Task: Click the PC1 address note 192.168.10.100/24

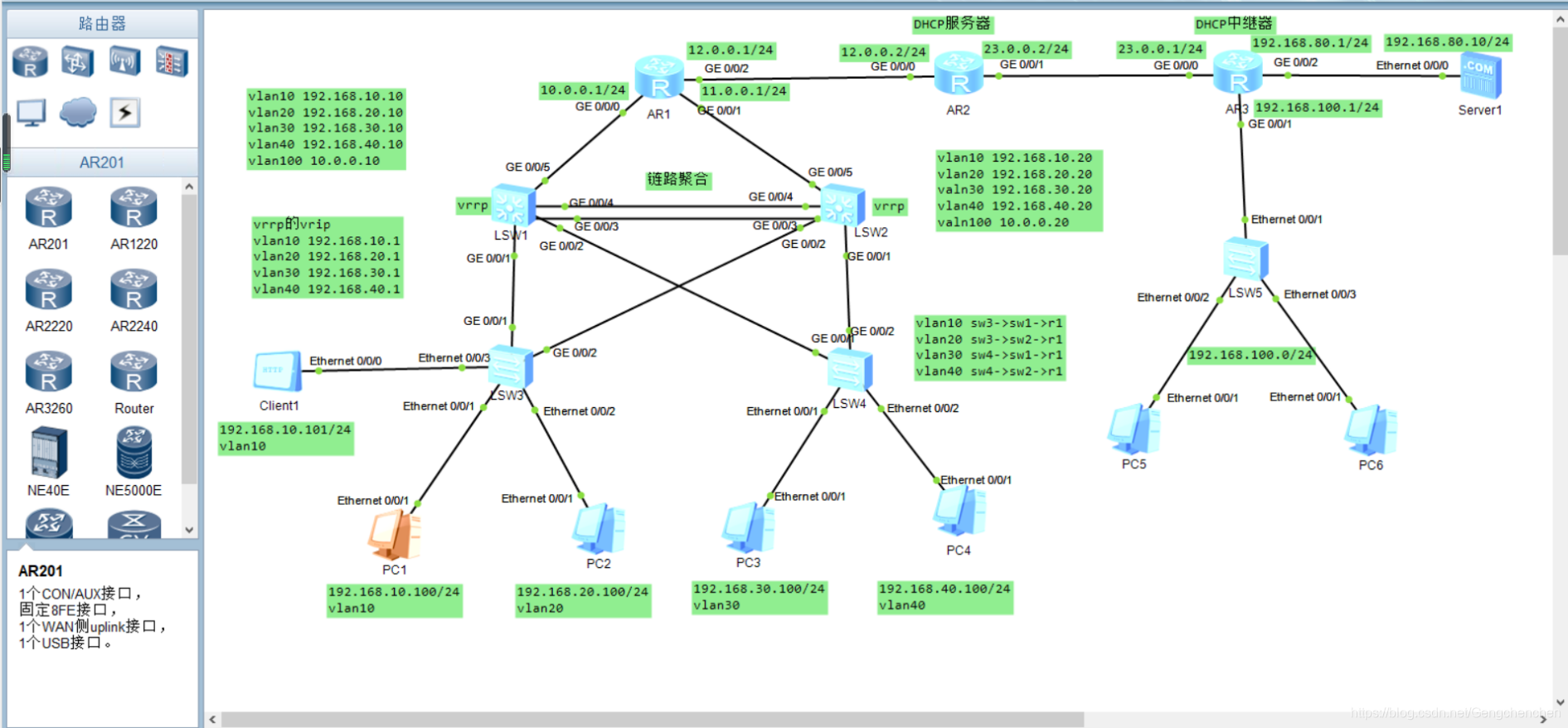Action: (x=395, y=600)
